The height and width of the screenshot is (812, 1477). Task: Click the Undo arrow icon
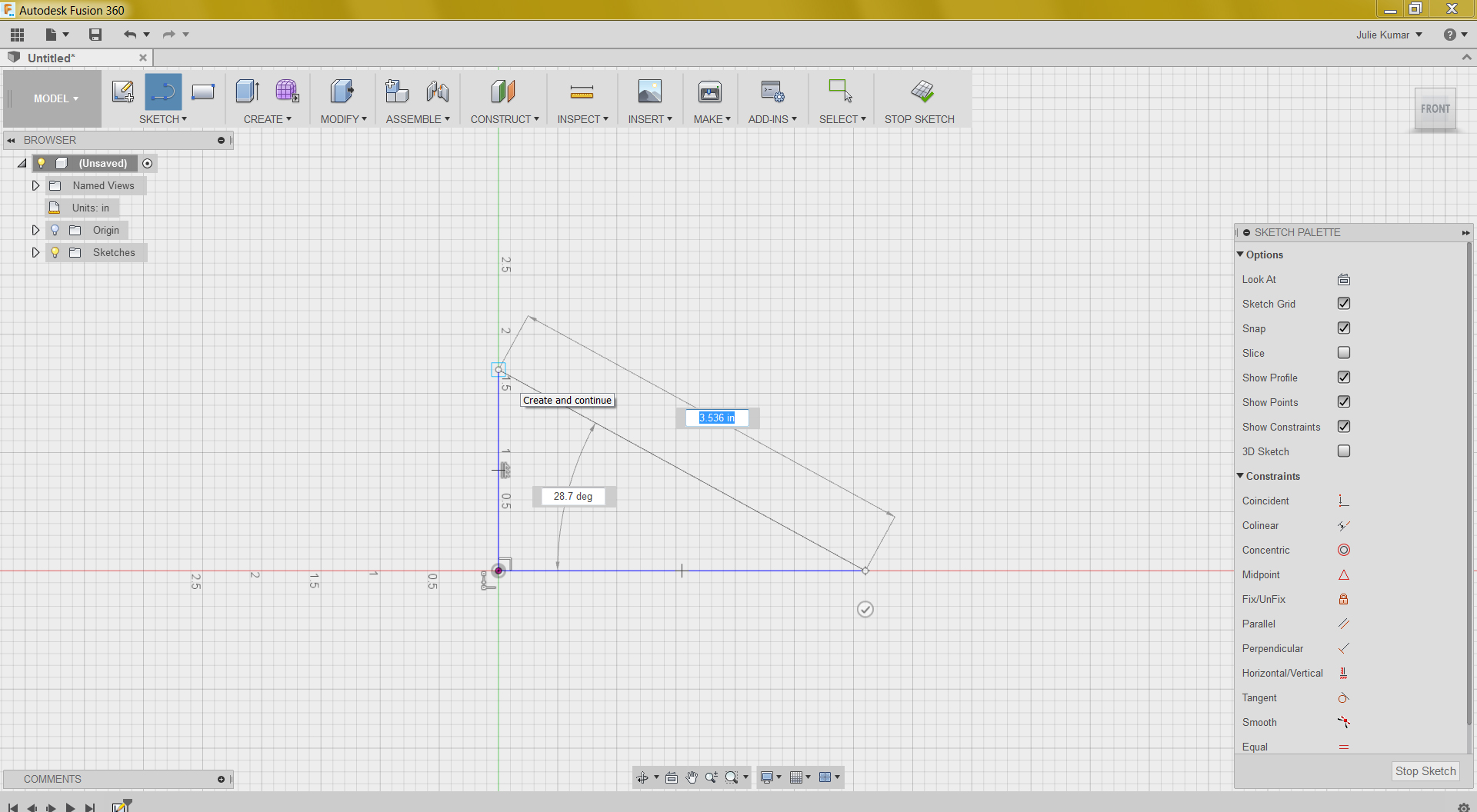(130, 35)
